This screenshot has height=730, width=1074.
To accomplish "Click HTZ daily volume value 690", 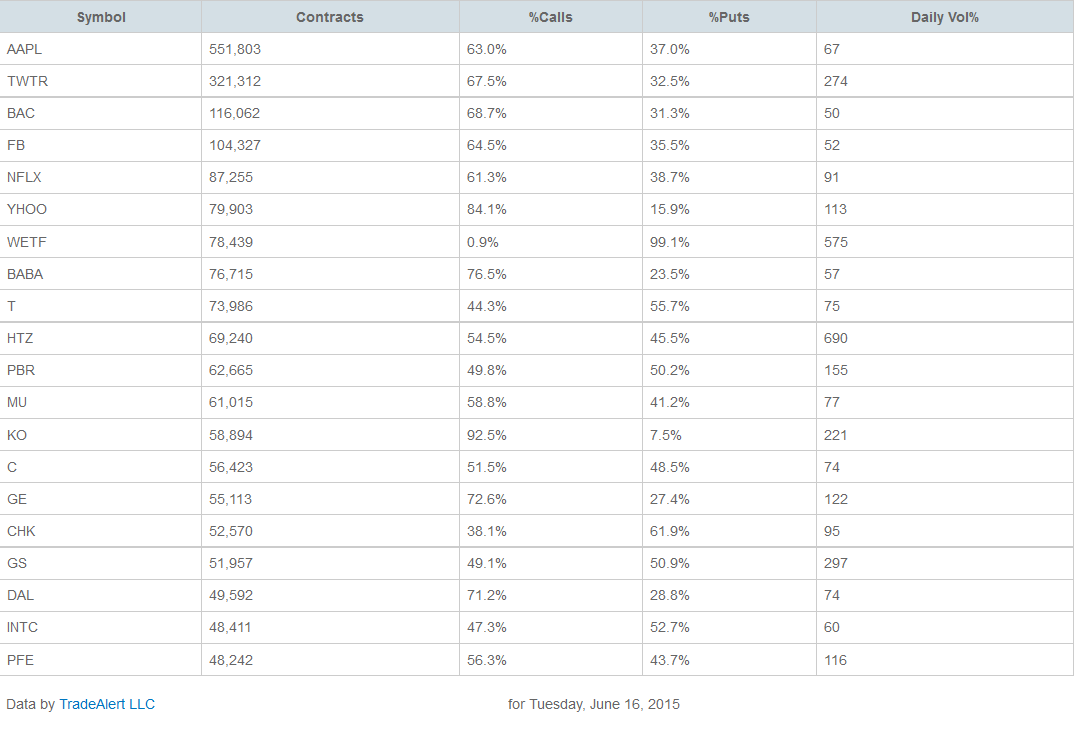I will tap(836, 338).
